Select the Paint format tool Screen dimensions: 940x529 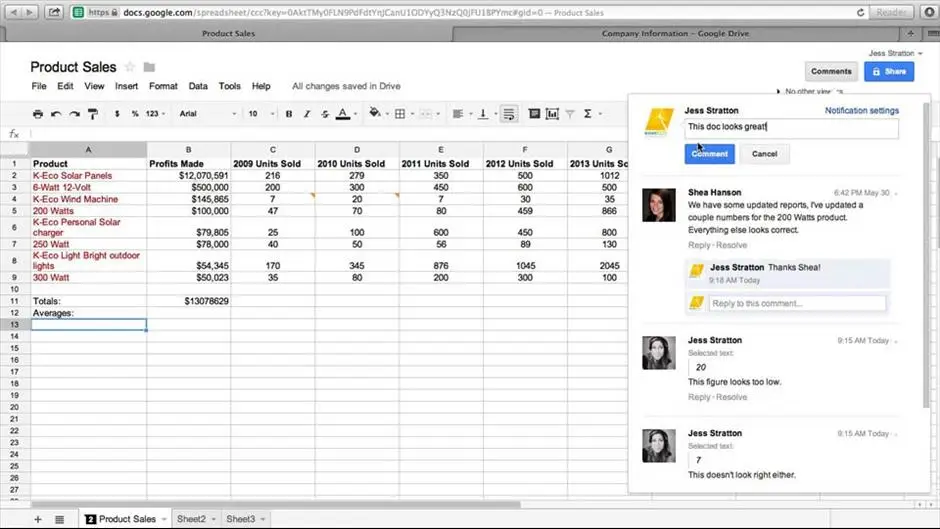click(x=93, y=113)
